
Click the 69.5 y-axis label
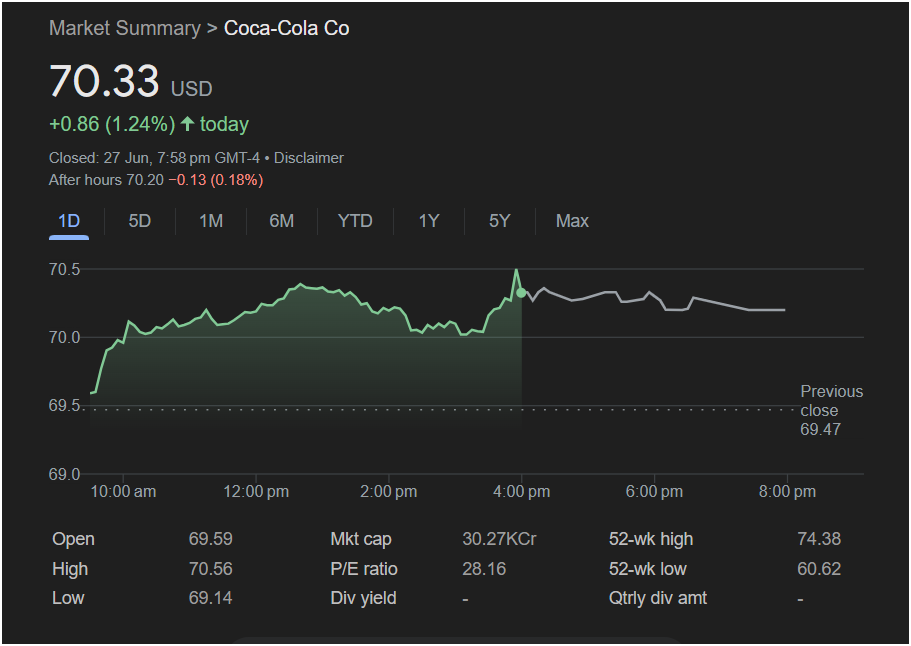point(64,405)
